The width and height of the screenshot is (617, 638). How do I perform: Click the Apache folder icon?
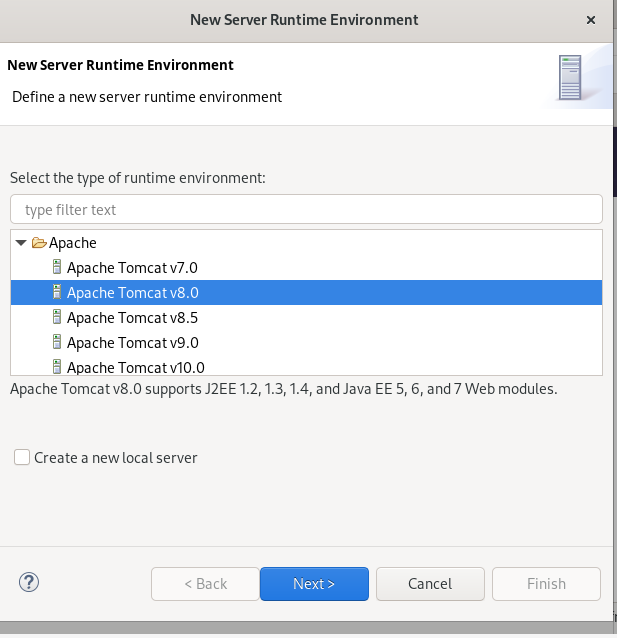pos(39,243)
